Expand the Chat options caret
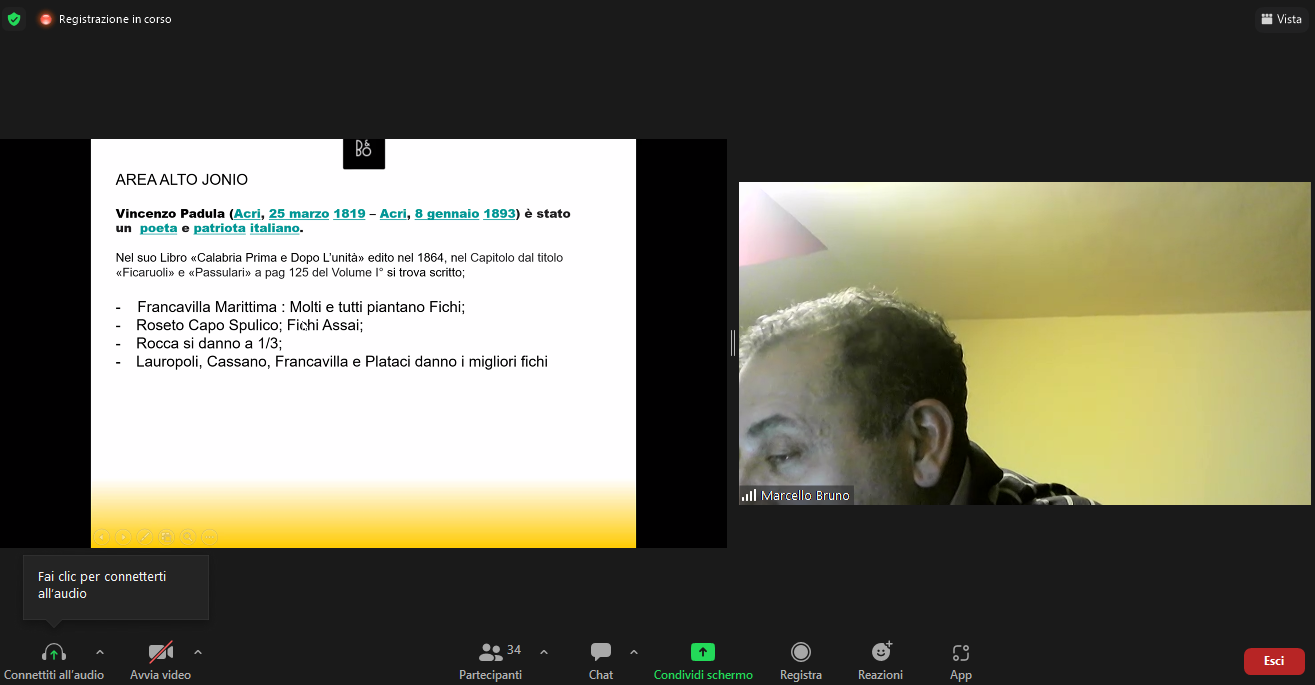 click(x=634, y=652)
